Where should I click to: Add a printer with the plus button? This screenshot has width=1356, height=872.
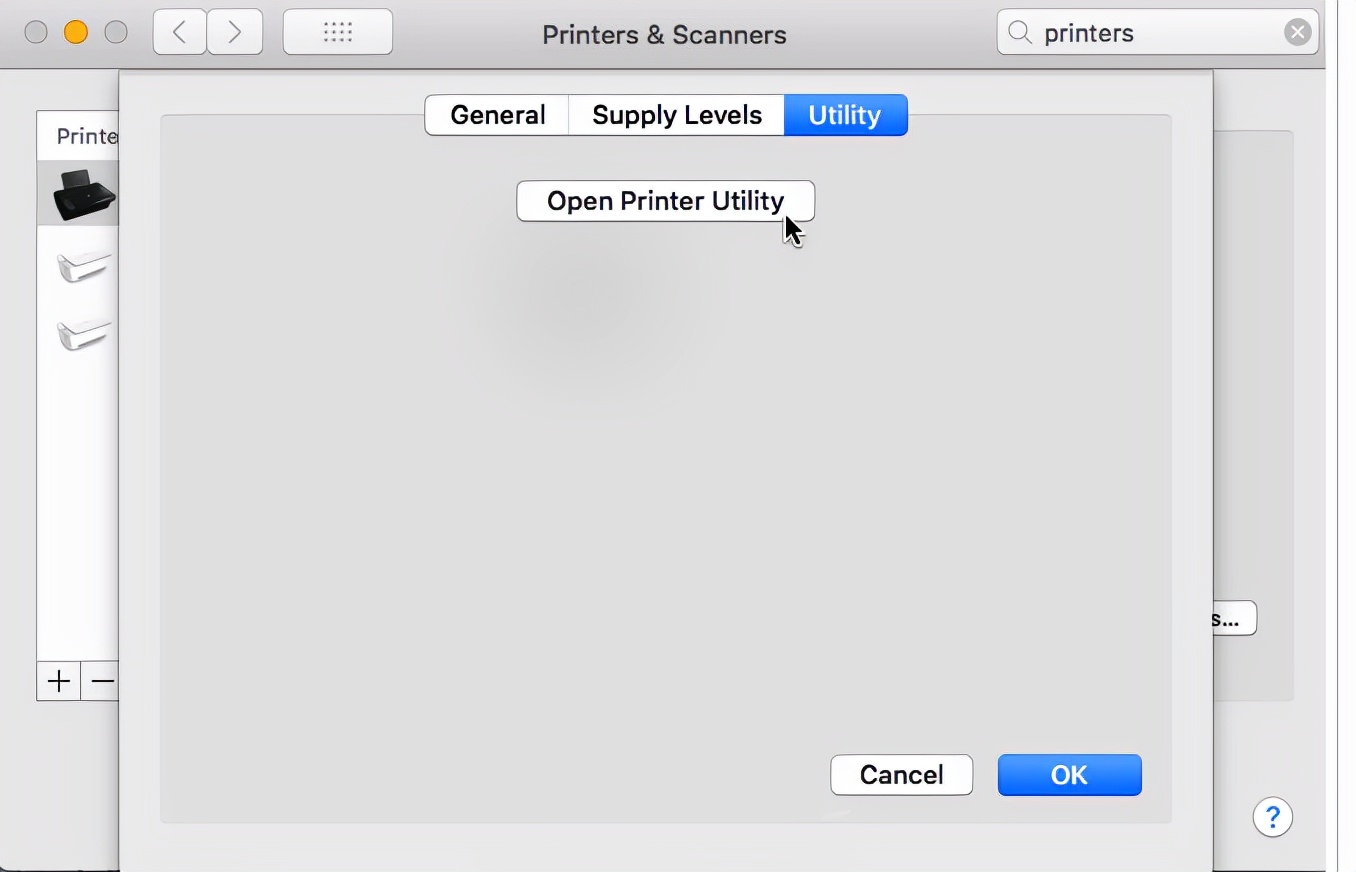[59, 681]
